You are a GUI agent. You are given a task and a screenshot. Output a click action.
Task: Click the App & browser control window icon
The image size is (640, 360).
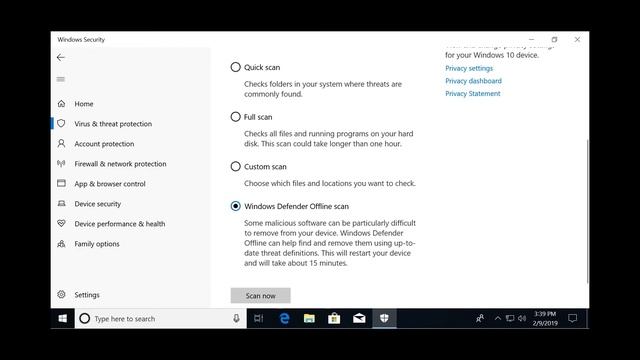coord(61,183)
